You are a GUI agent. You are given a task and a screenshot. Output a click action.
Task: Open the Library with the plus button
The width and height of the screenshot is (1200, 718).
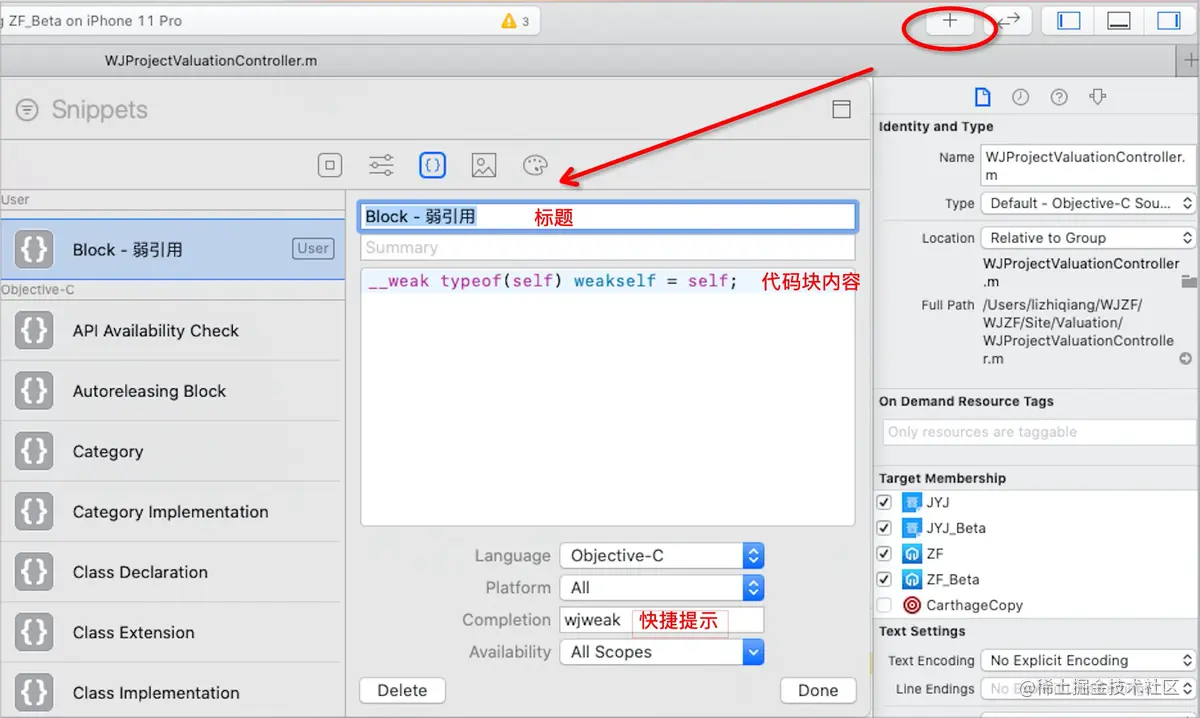pos(950,21)
